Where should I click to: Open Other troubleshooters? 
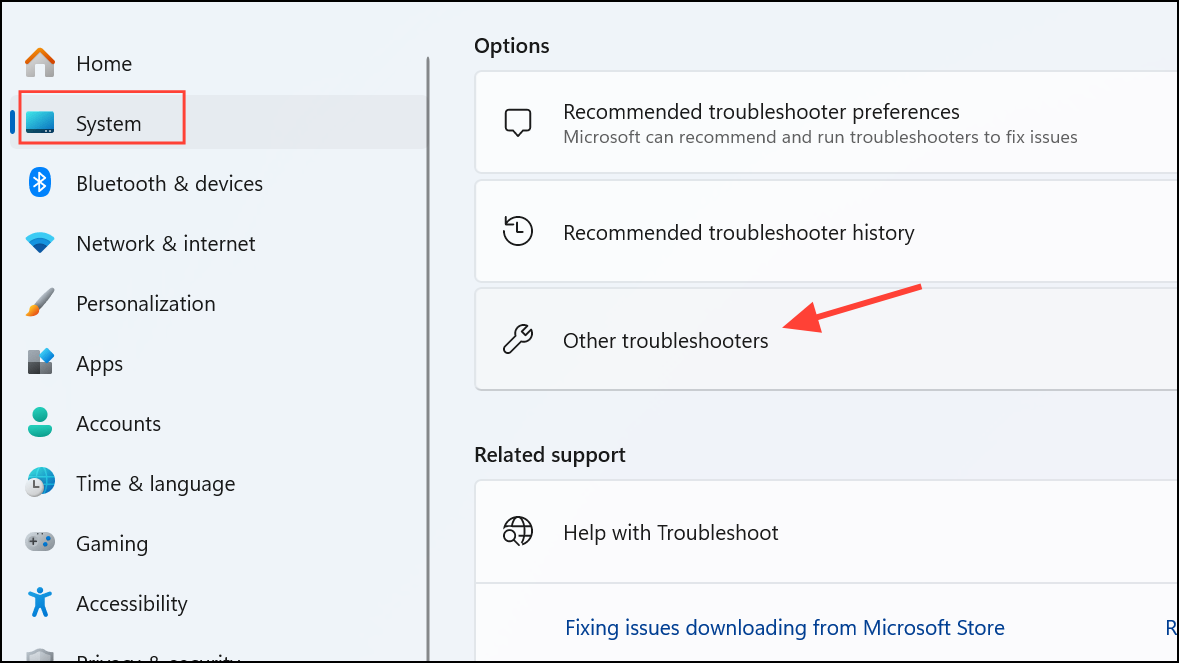[x=826, y=340]
